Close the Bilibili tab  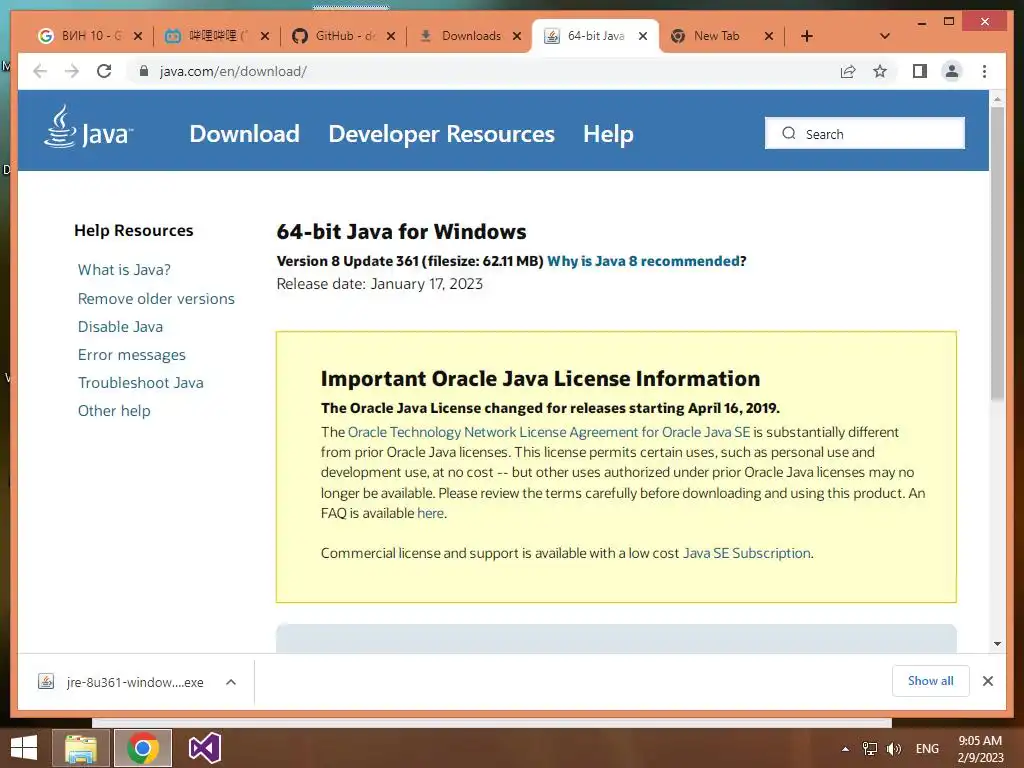click(x=264, y=36)
